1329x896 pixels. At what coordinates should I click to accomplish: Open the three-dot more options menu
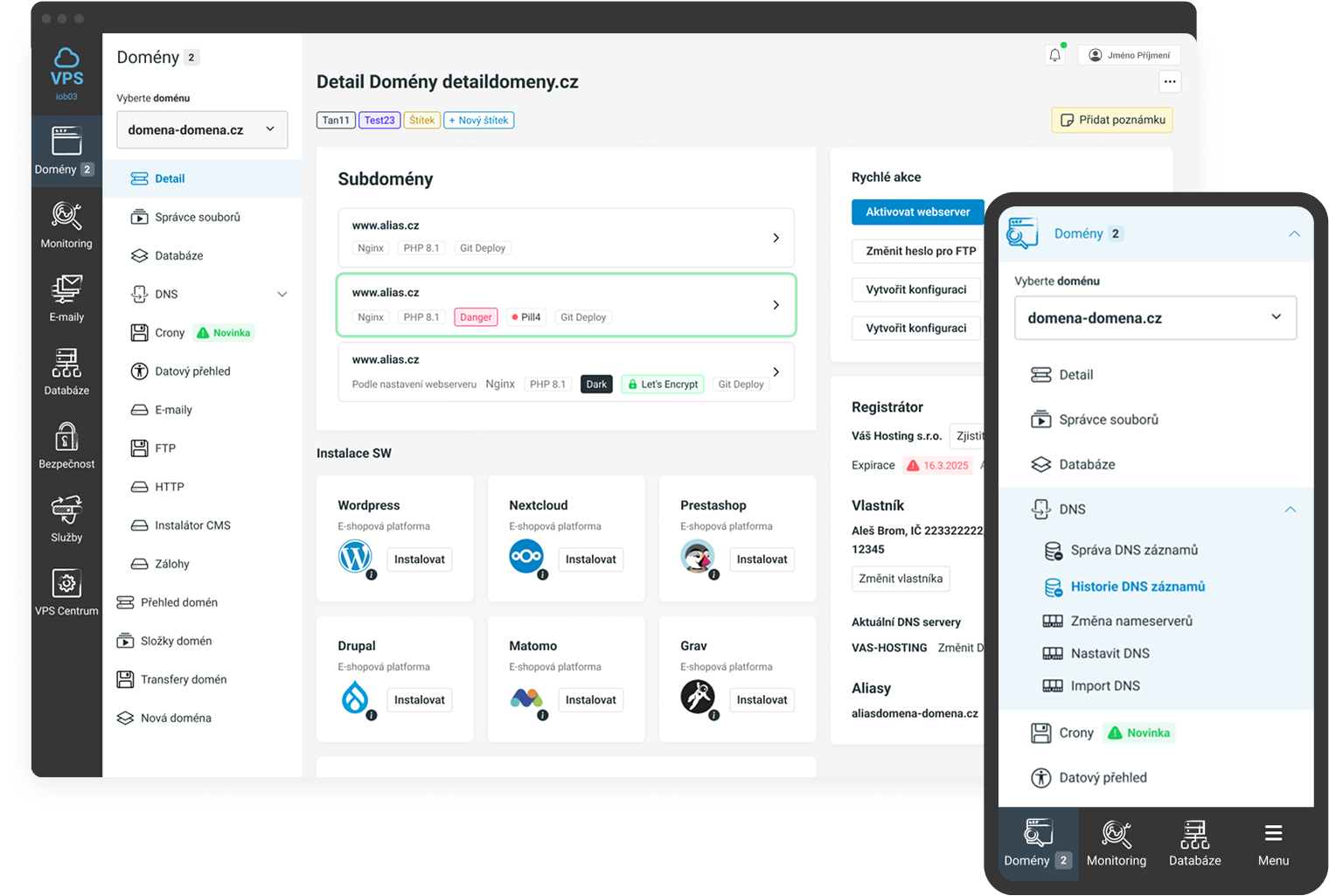[1170, 81]
